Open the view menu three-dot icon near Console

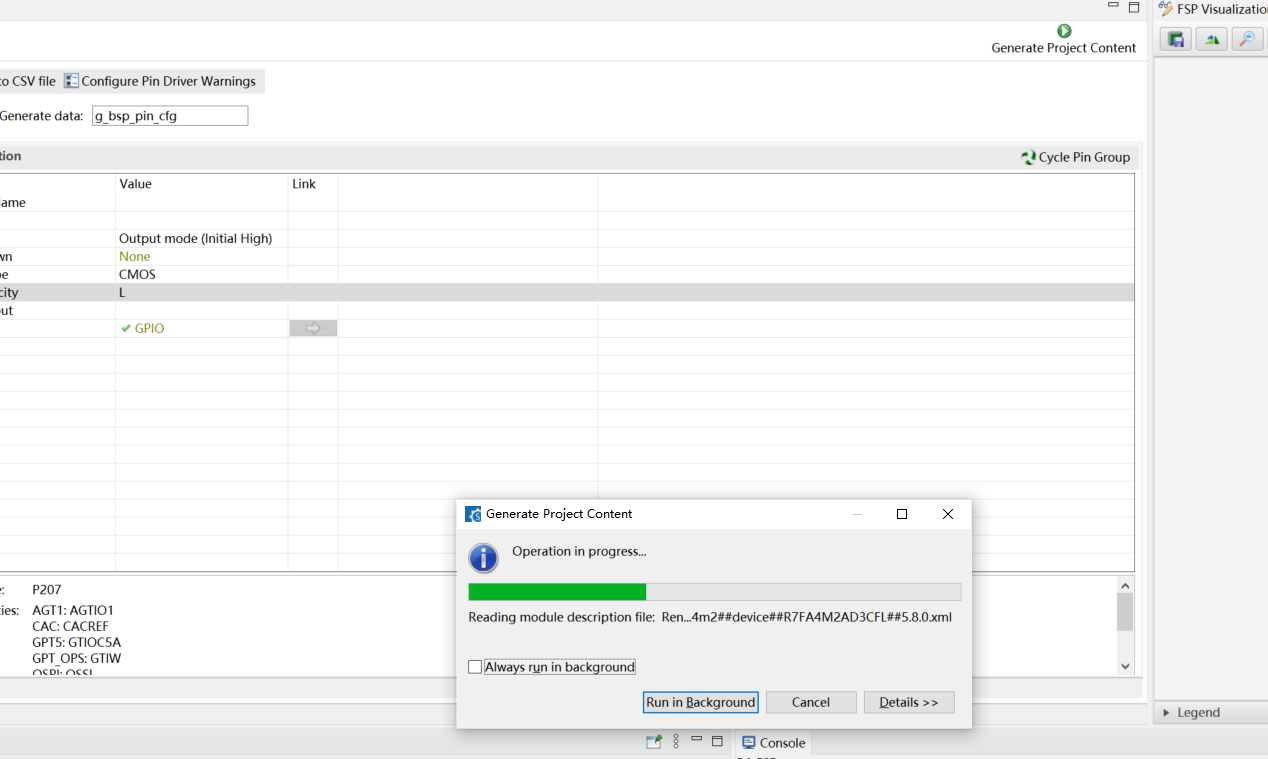point(676,742)
